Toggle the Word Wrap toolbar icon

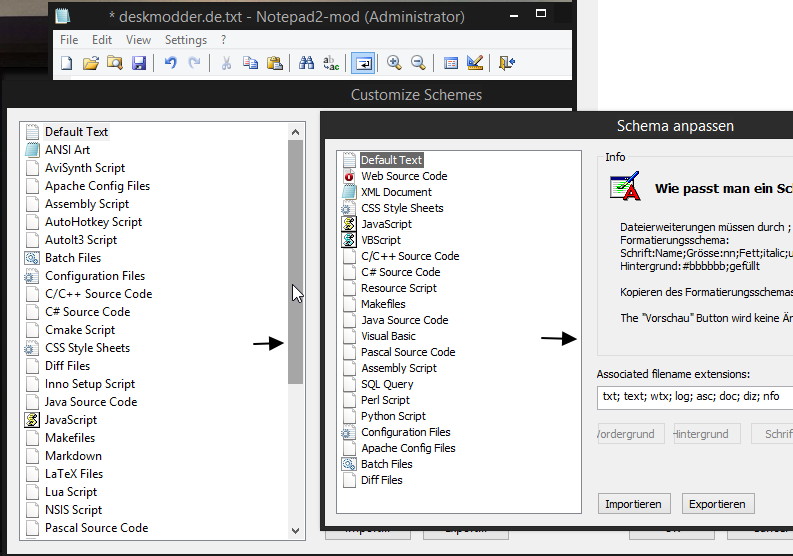pyautogui.click(x=363, y=63)
